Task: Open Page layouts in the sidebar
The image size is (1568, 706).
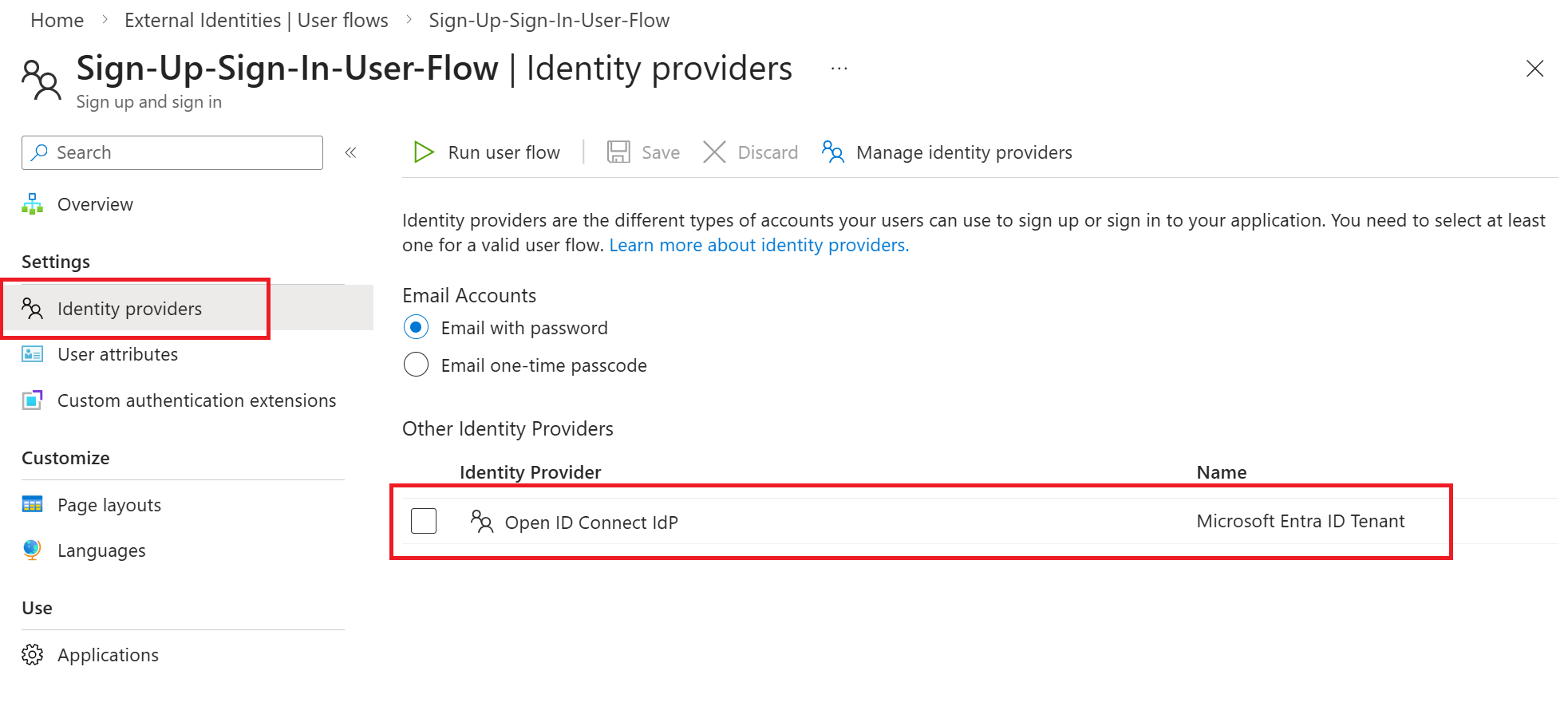Action: (x=109, y=505)
